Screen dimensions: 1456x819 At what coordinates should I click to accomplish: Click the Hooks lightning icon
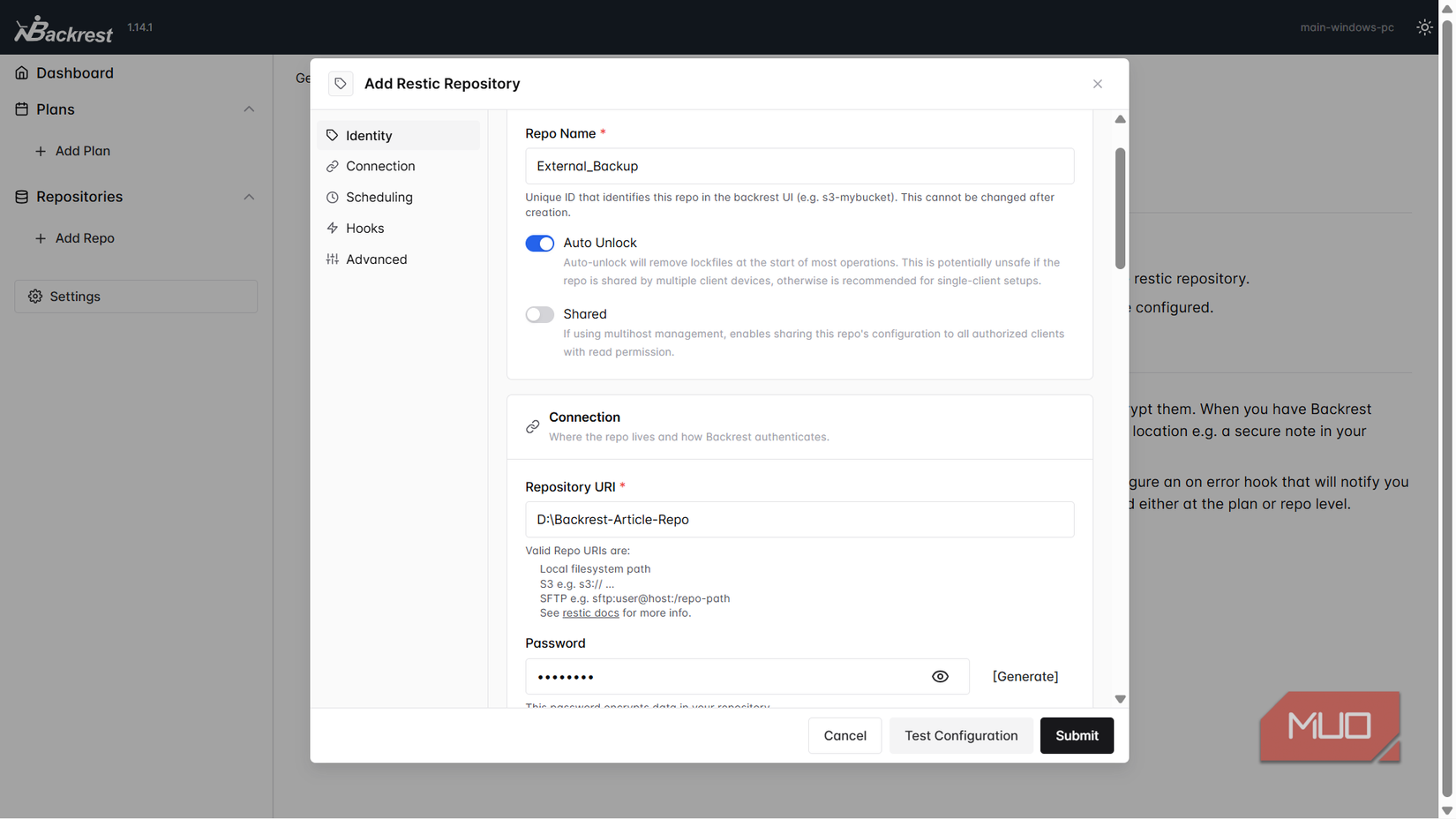click(333, 229)
